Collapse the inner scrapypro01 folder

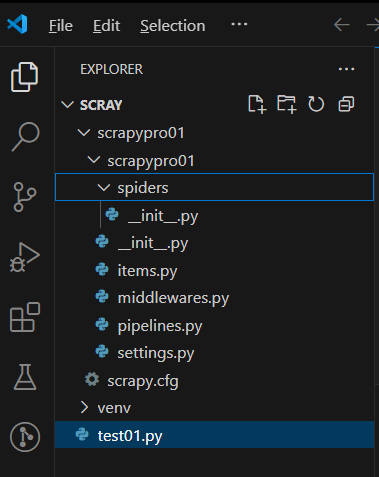click(x=94, y=160)
